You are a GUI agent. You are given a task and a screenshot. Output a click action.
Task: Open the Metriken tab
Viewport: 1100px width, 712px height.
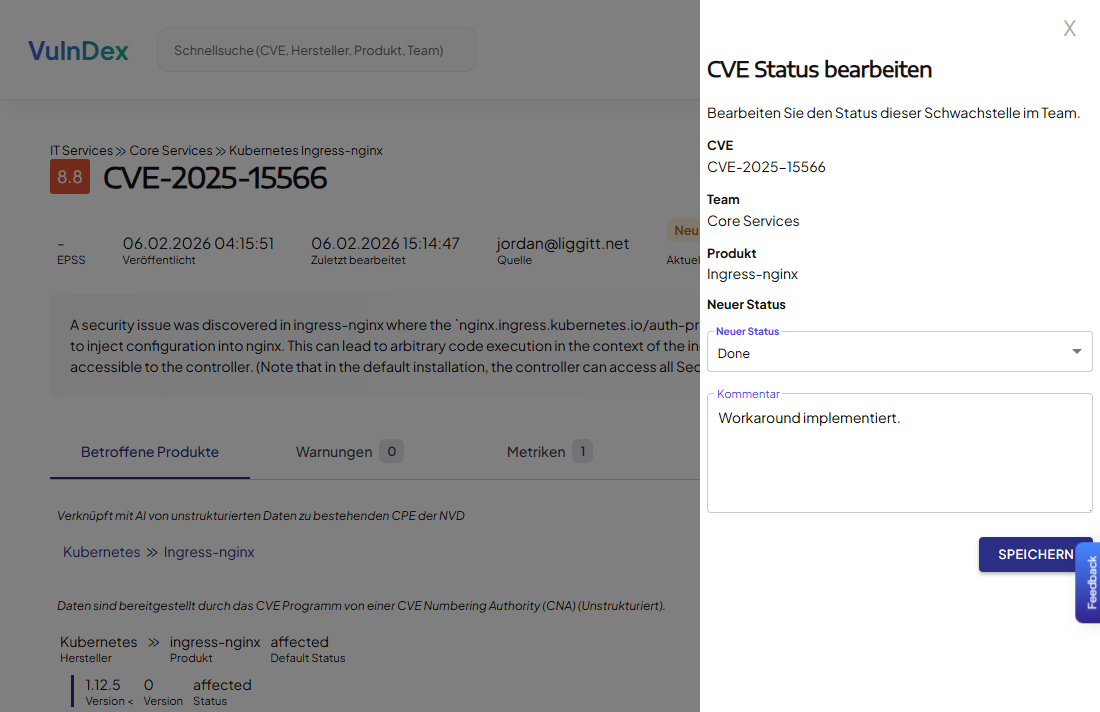tap(535, 451)
